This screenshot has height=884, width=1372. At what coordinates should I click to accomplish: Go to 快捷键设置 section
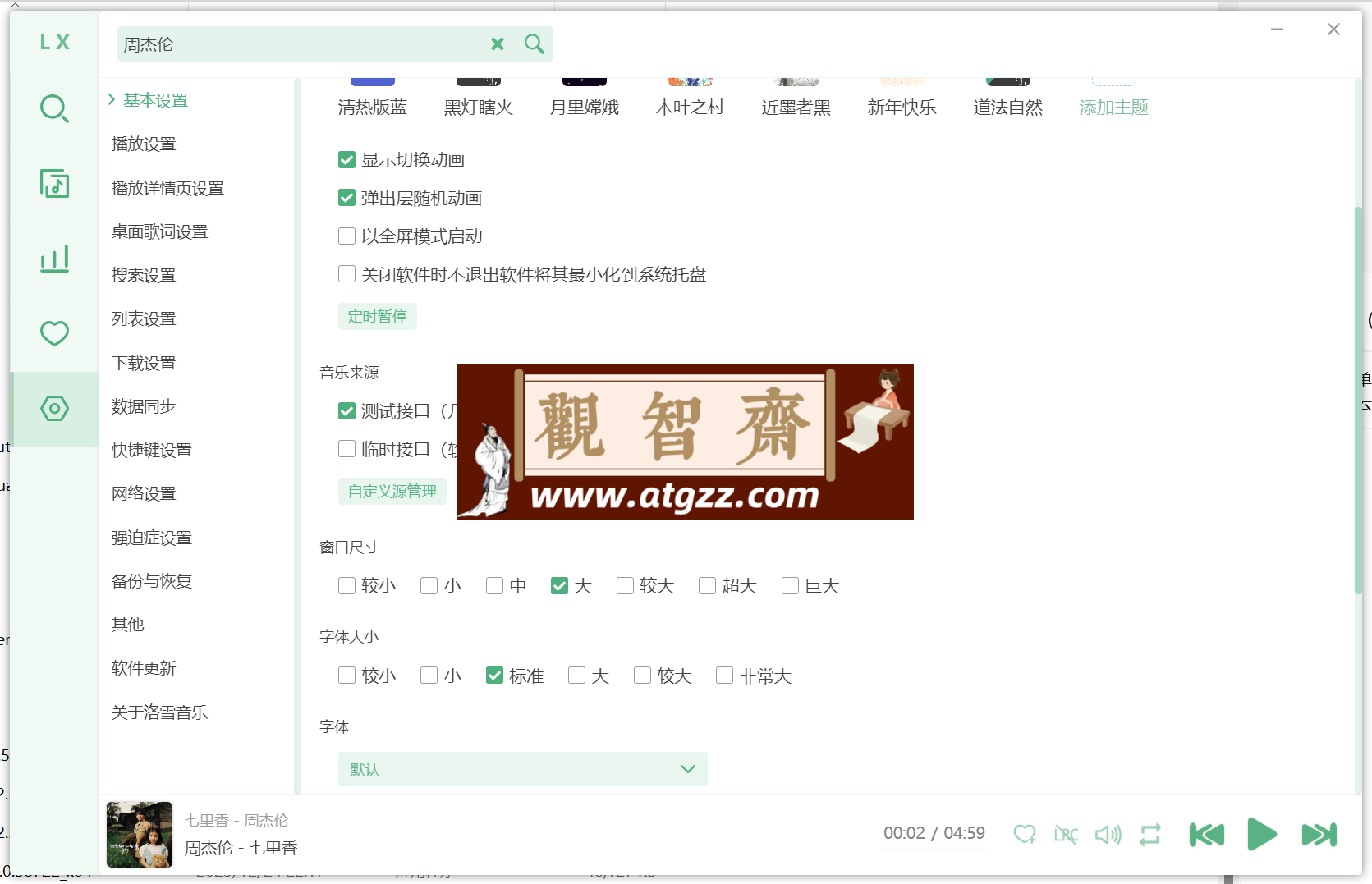152,450
